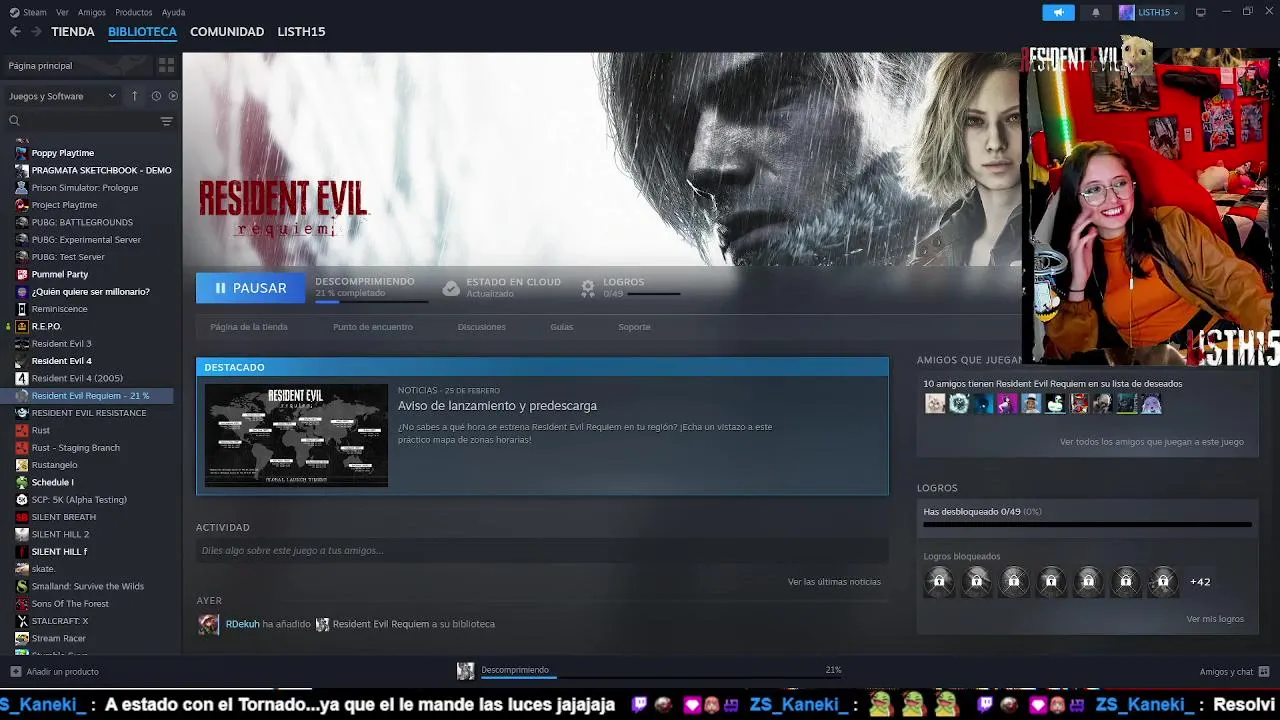Select the Schedule I game icon
This screenshot has height=720, width=1280.
(x=22, y=482)
